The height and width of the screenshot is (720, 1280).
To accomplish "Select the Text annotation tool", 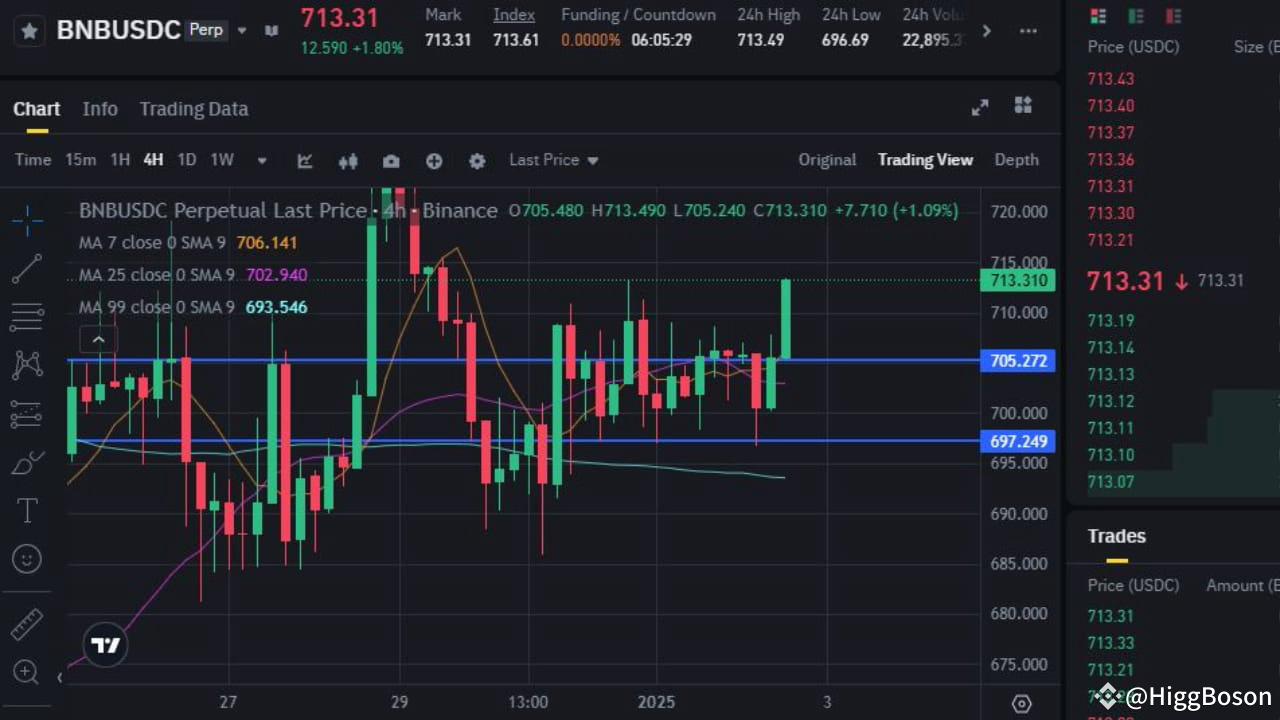I will (x=27, y=511).
